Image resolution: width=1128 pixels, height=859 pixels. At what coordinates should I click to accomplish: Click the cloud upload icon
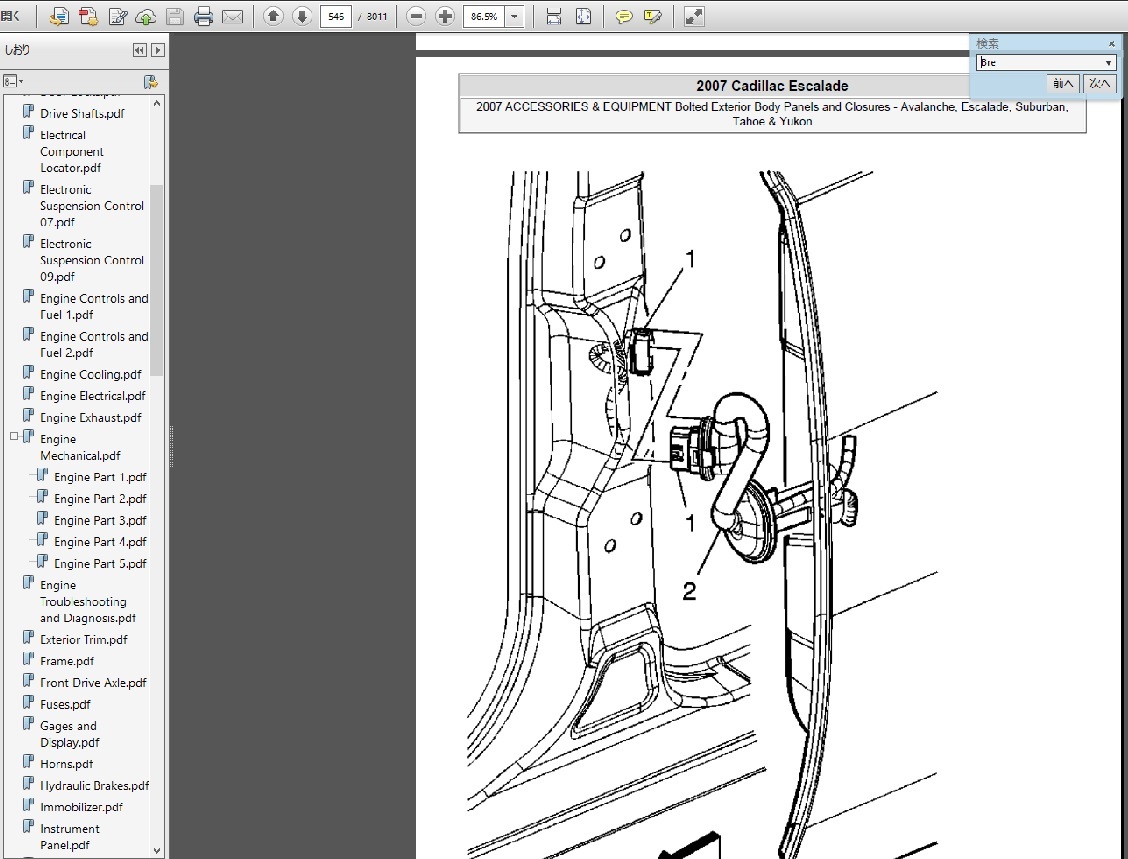(x=146, y=17)
